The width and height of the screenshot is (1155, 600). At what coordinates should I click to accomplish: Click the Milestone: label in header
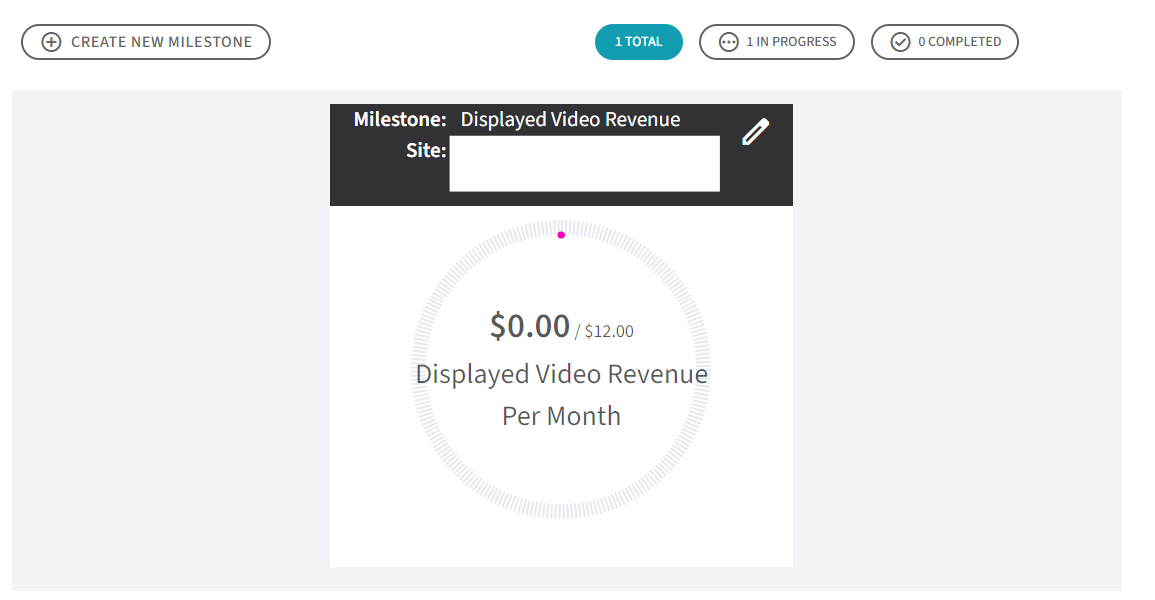(x=400, y=120)
